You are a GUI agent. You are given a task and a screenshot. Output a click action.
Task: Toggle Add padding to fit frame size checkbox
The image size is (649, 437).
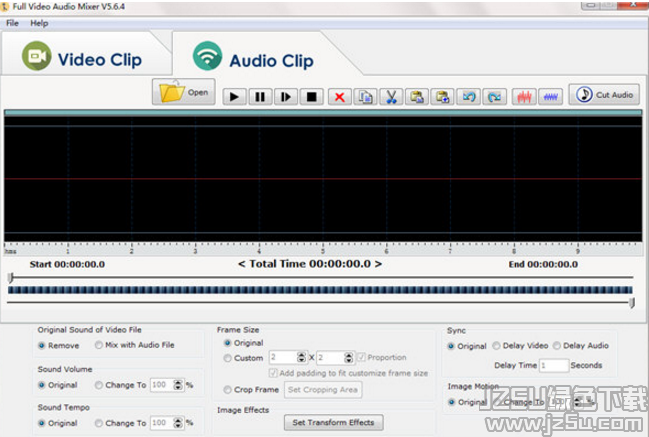tap(273, 373)
